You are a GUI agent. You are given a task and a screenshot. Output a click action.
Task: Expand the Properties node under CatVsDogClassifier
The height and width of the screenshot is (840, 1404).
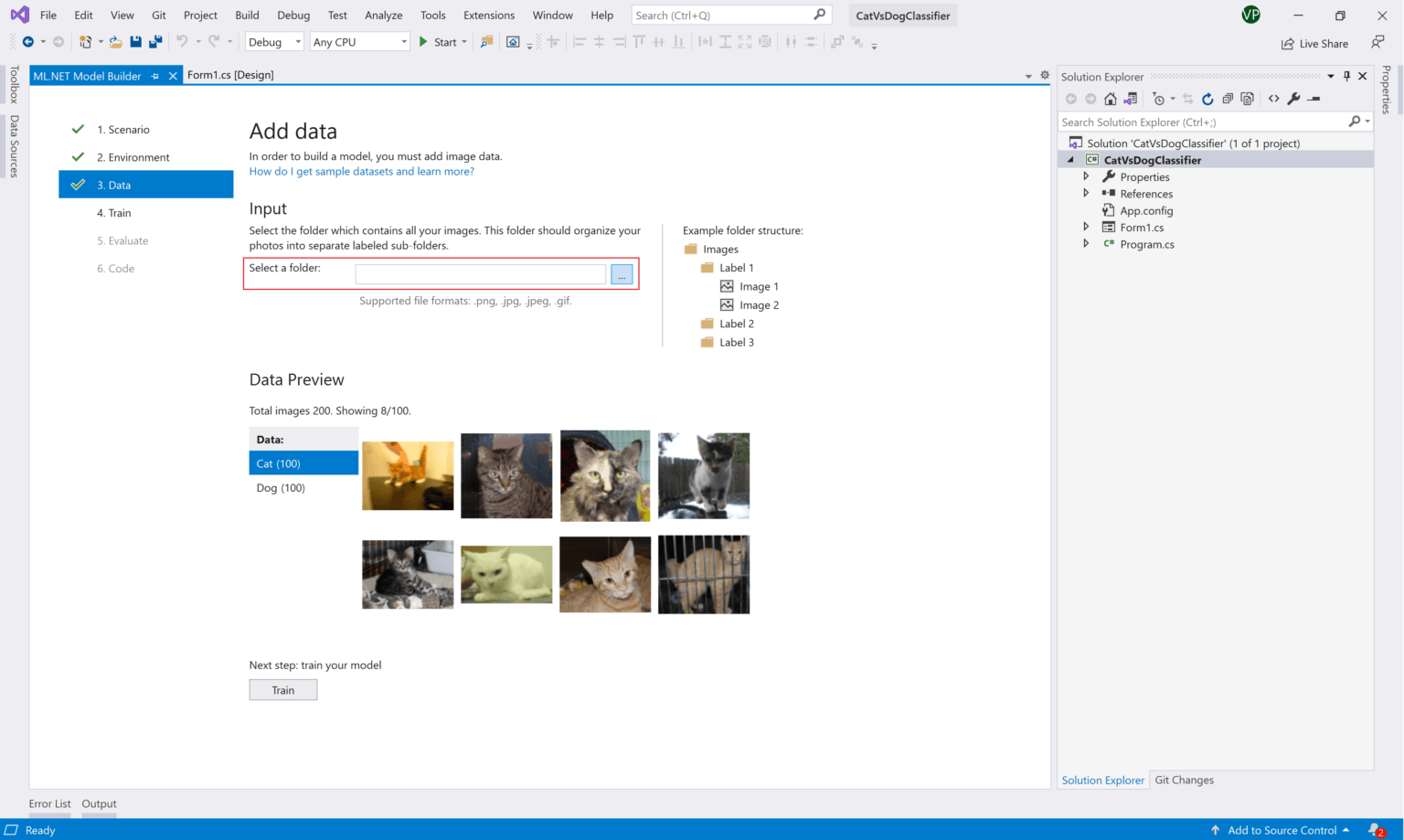(1086, 176)
